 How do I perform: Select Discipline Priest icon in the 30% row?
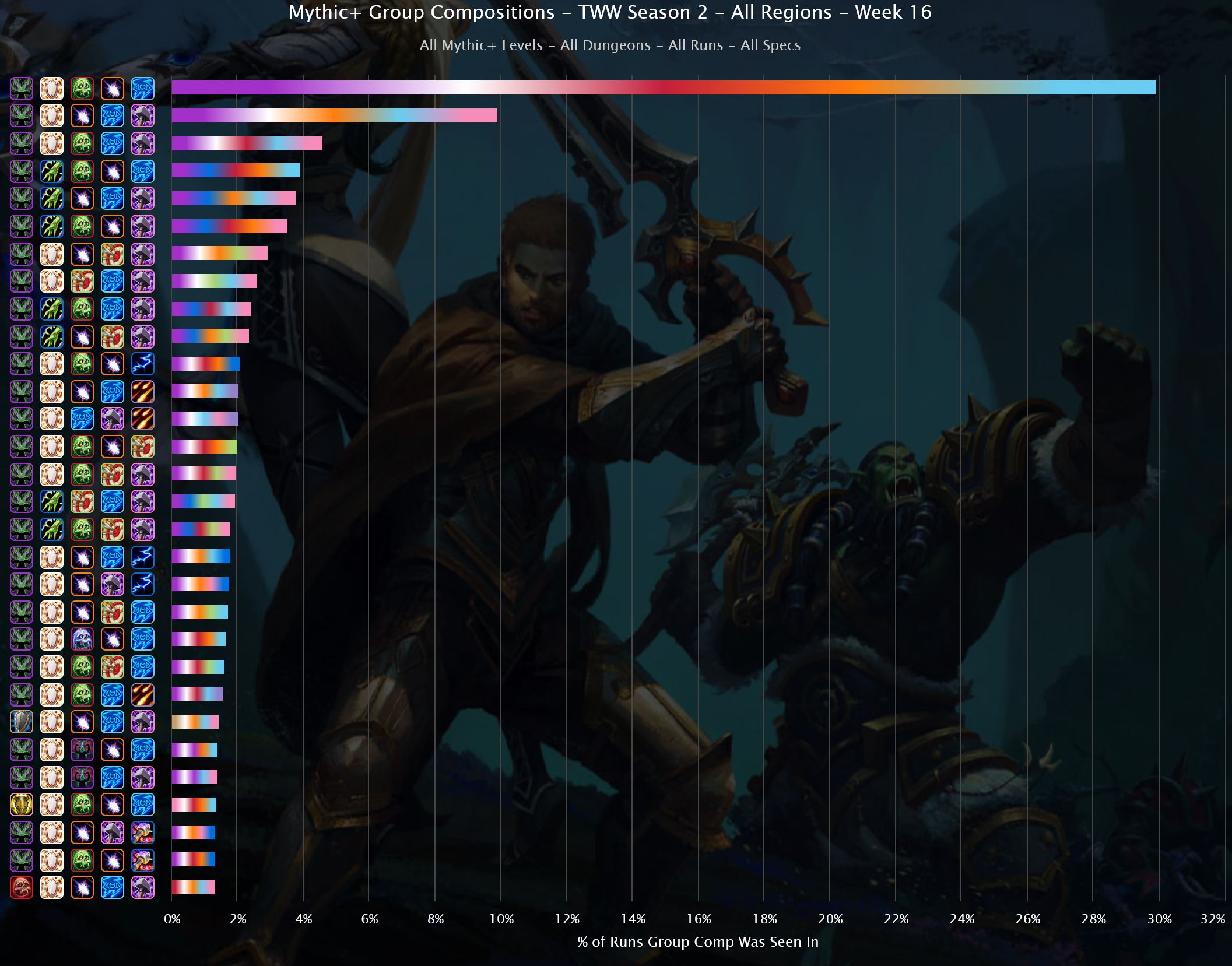click(x=52, y=89)
